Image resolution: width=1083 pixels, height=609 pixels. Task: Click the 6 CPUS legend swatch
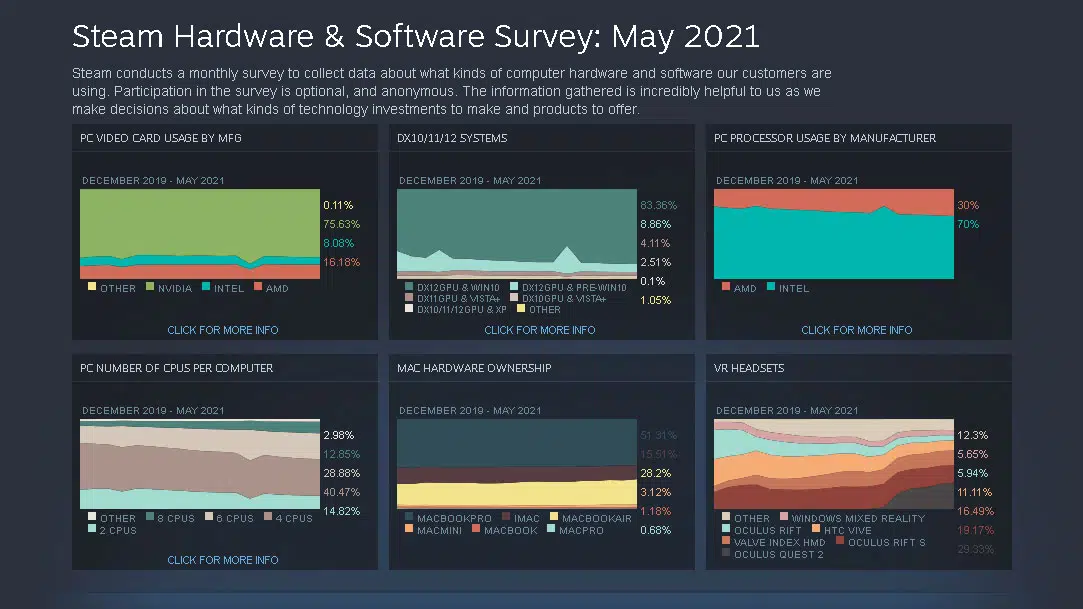point(209,516)
